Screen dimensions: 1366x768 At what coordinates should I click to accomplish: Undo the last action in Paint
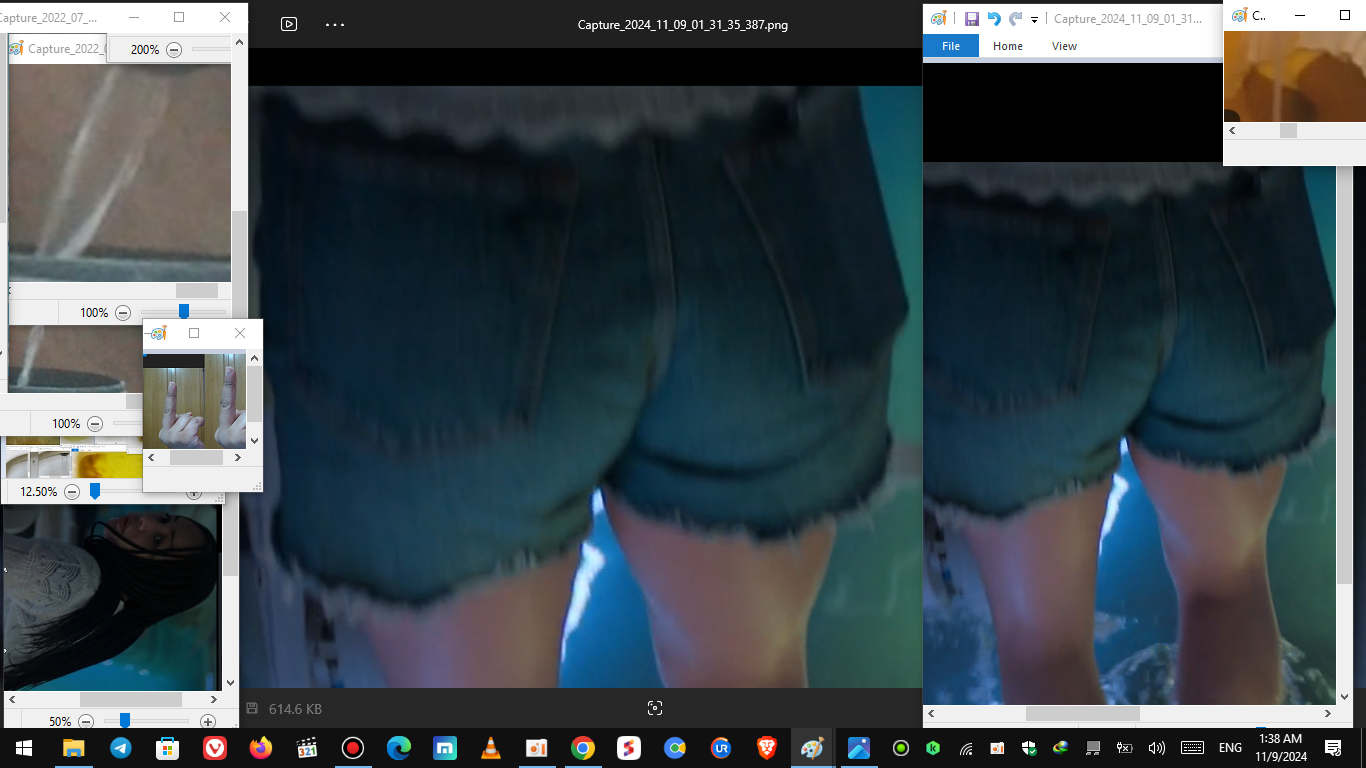coord(994,18)
